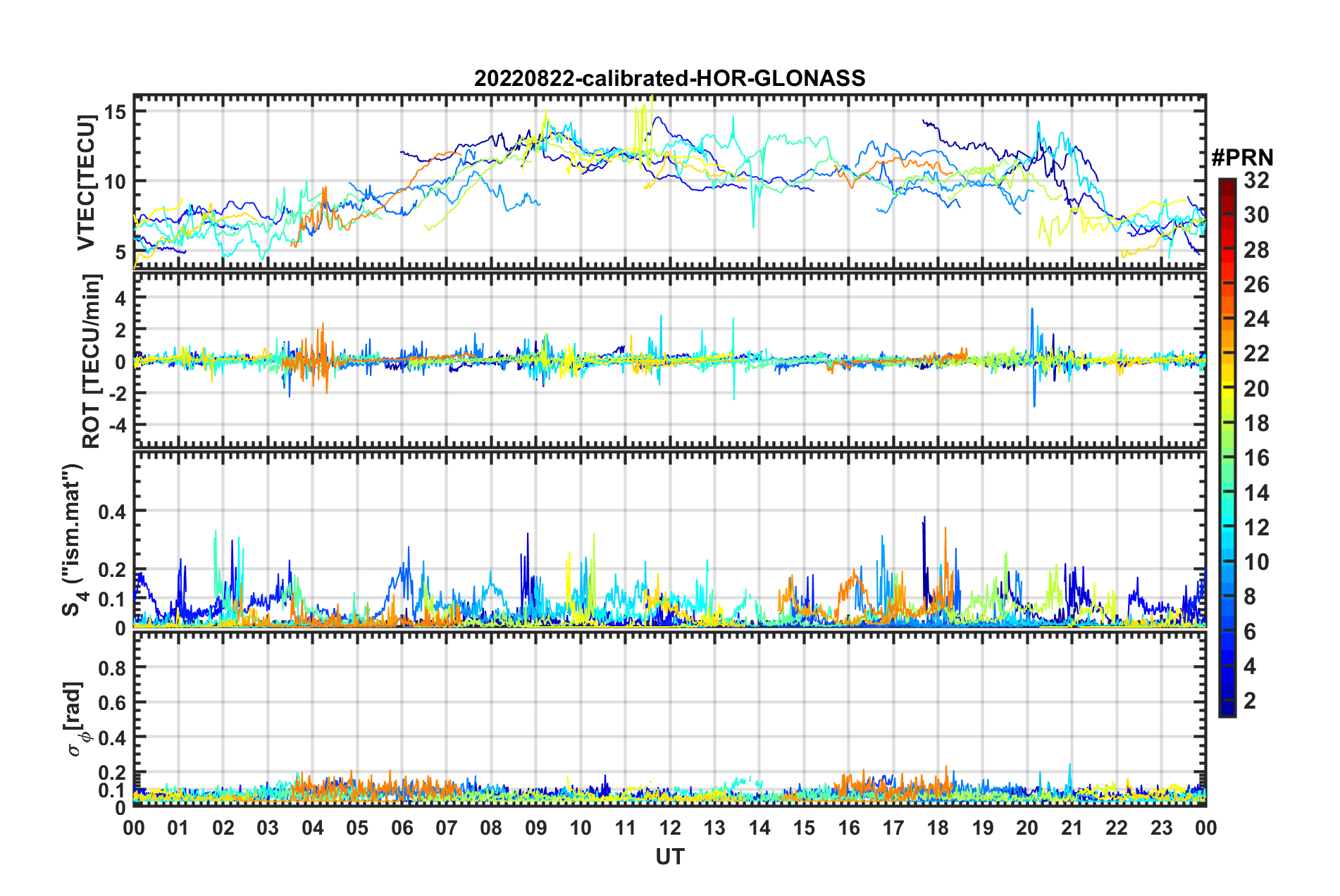Click ROT axis tick label -4
The height and width of the screenshot is (896, 1340).
pyautogui.click(x=119, y=426)
